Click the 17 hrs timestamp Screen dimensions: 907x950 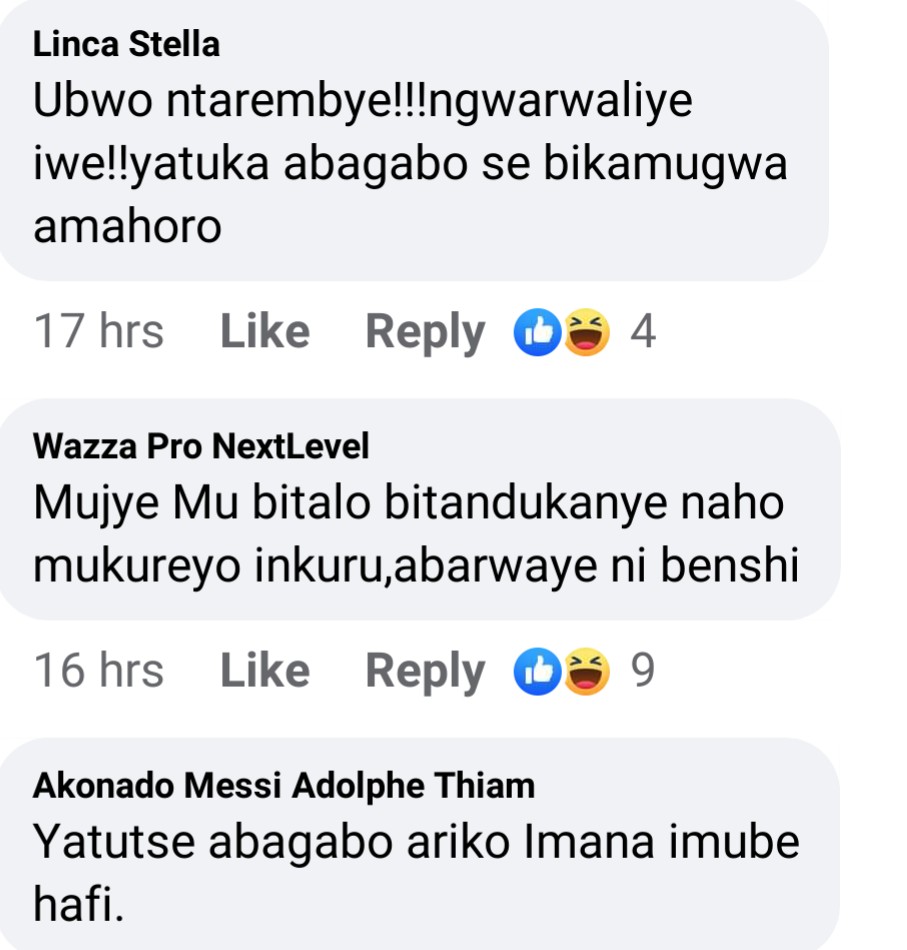(x=99, y=332)
